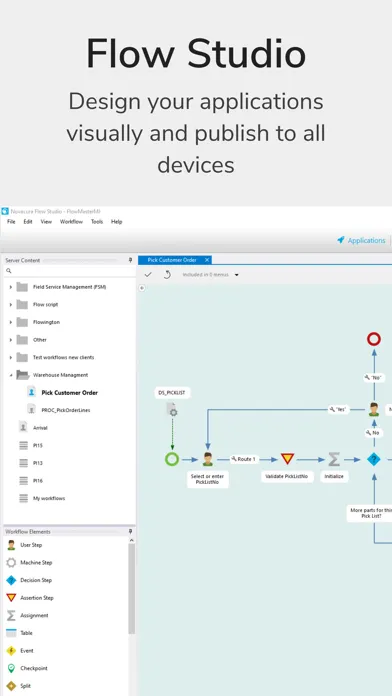Pick the Decision Step diamond icon
Image resolution: width=392 pixels, height=696 pixels.
(x=11, y=580)
